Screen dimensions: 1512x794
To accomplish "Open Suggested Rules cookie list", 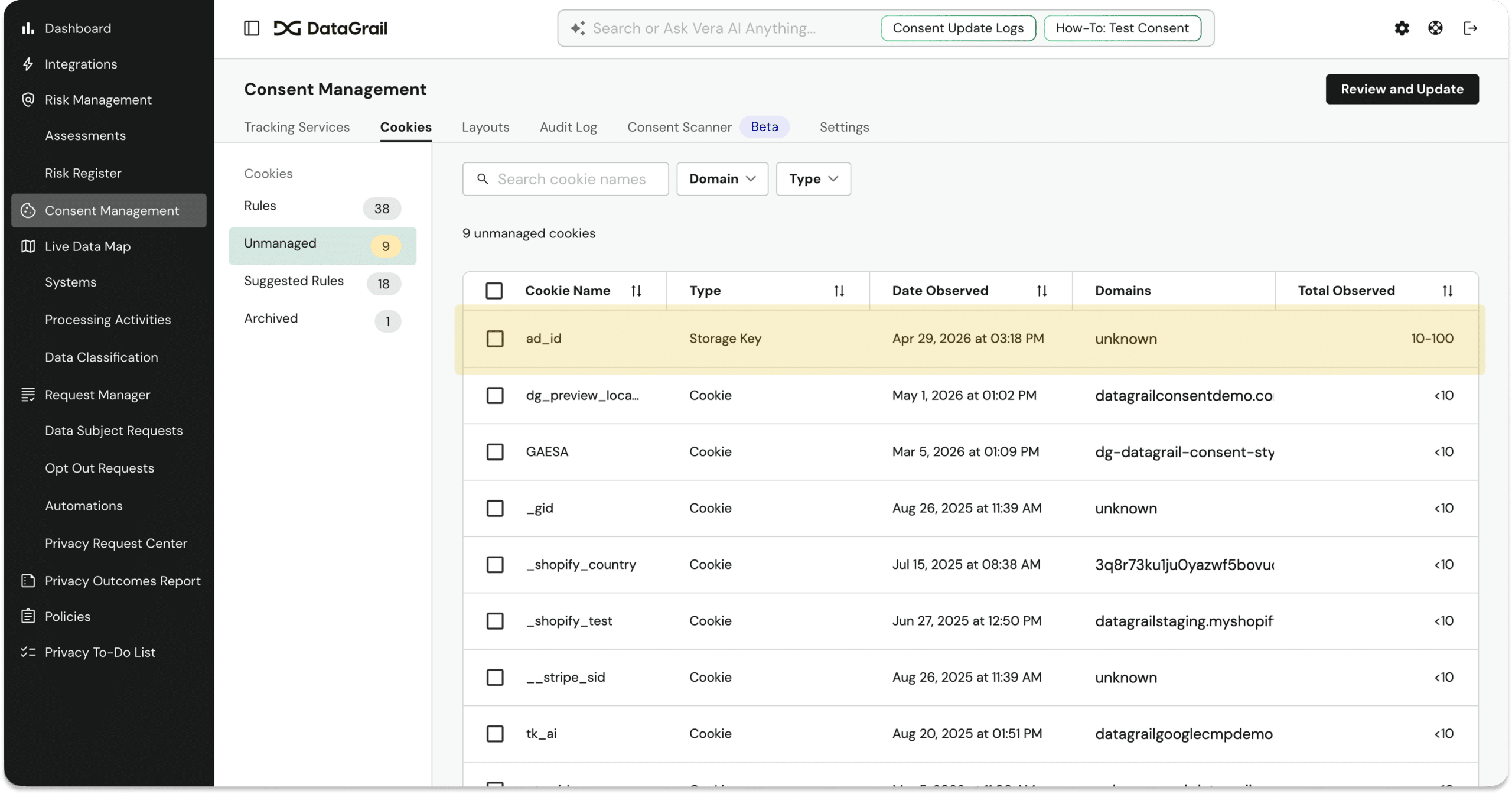I will (x=322, y=282).
